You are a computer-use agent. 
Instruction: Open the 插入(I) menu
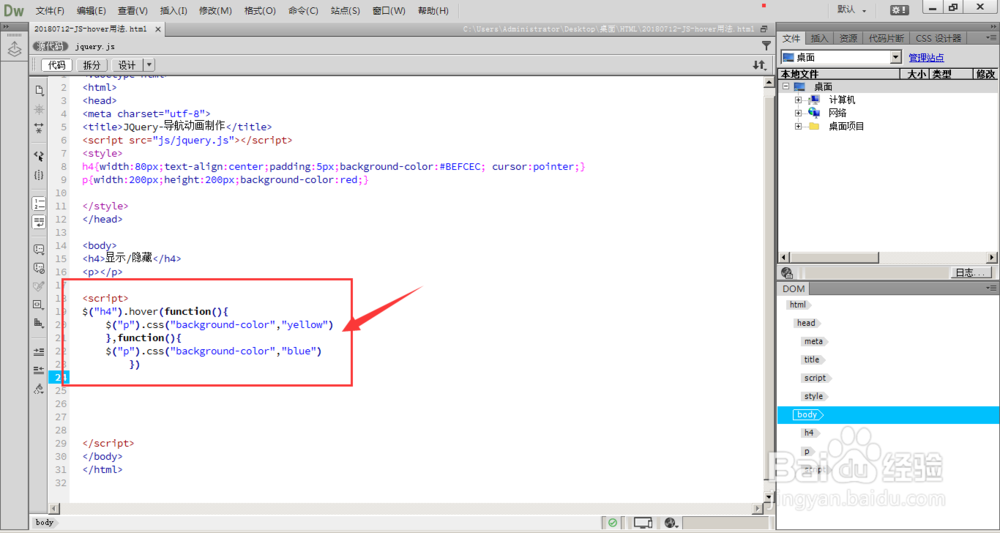[x=173, y=11]
